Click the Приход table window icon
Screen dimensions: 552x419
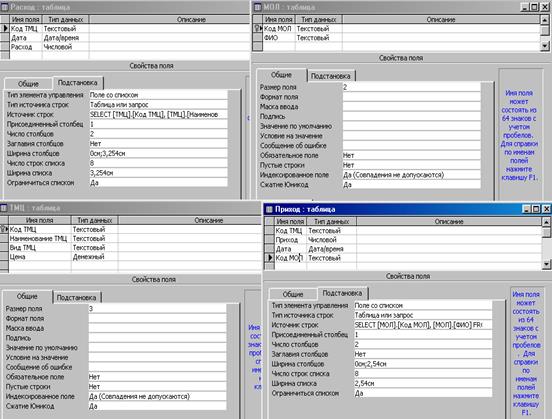coord(269,210)
